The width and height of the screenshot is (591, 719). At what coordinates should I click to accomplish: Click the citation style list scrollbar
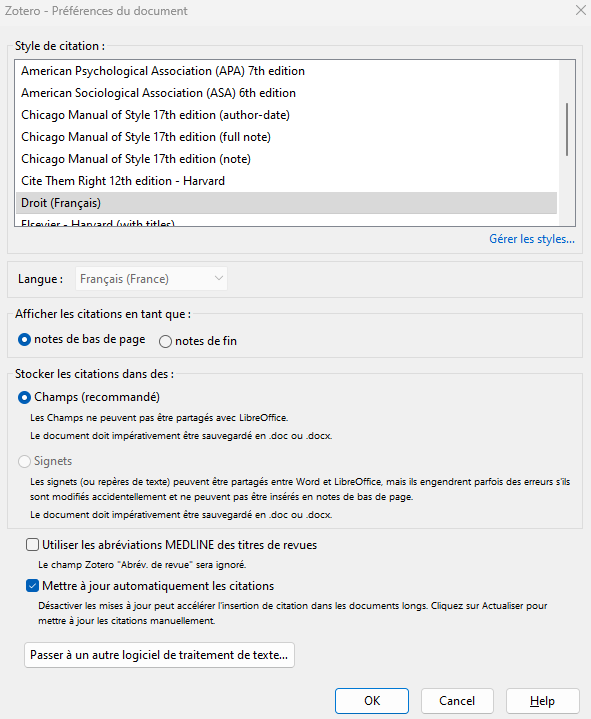(x=567, y=130)
